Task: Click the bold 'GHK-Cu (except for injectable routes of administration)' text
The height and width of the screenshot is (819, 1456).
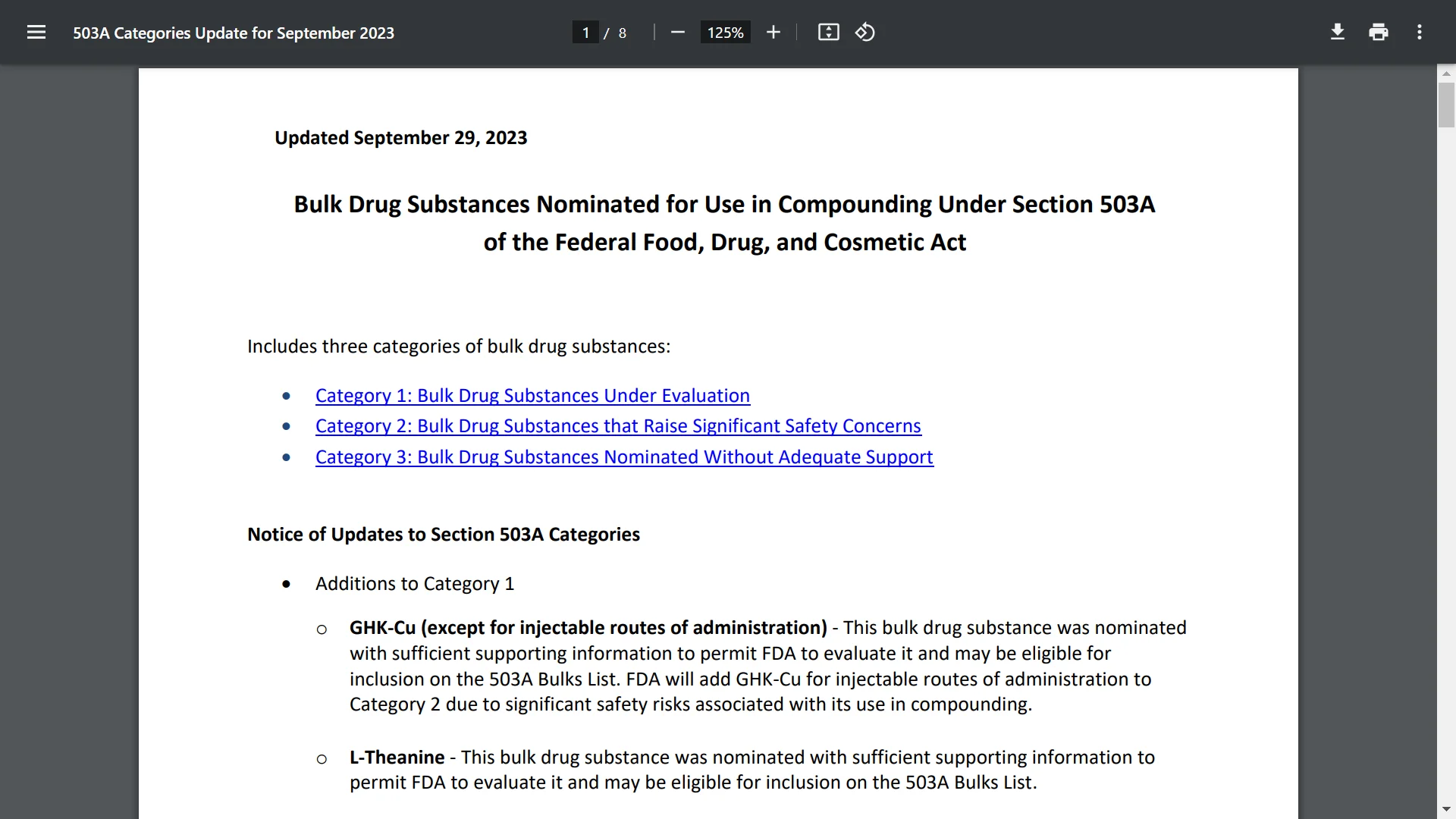Action: point(588,628)
